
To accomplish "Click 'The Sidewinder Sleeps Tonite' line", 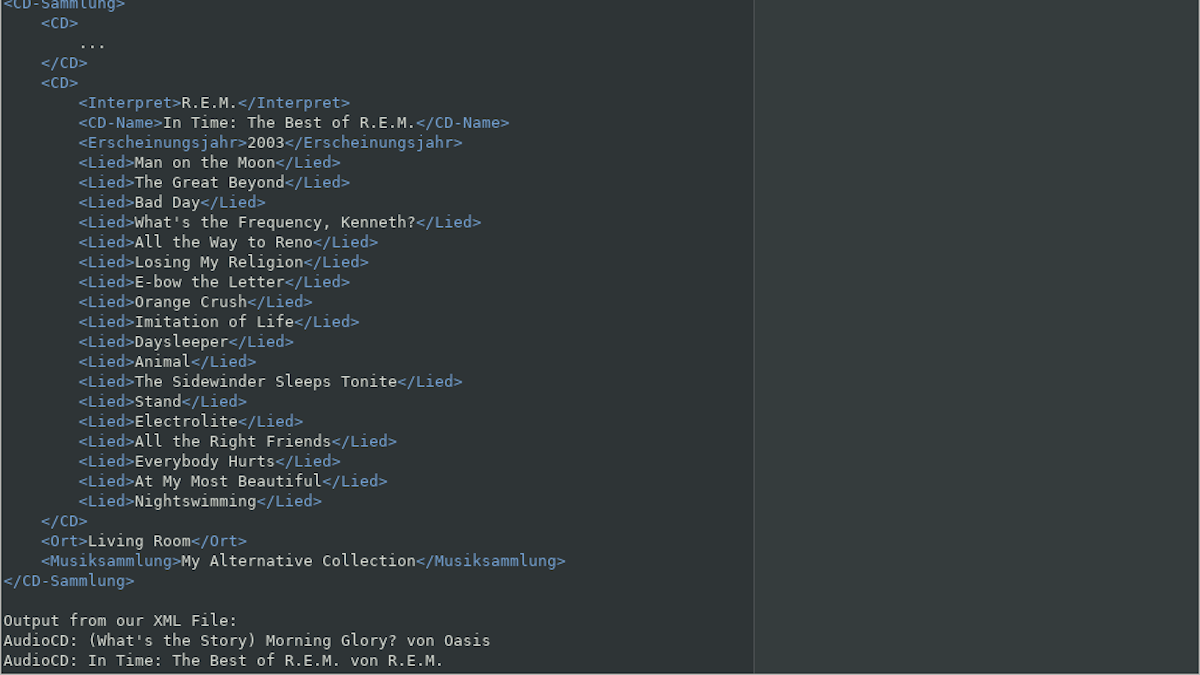I will [x=271, y=382].
